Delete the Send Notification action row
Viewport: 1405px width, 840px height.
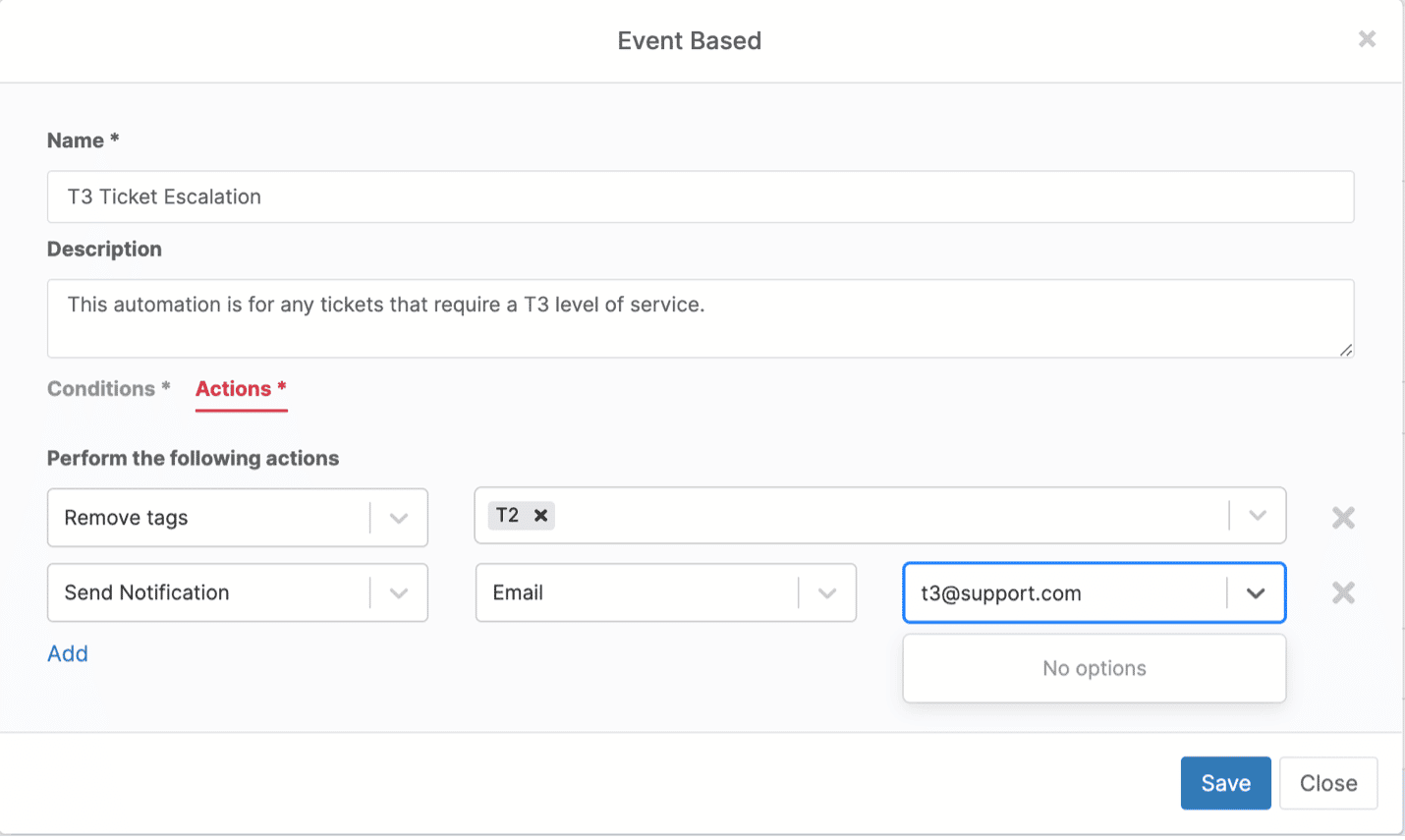point(1343,592)
